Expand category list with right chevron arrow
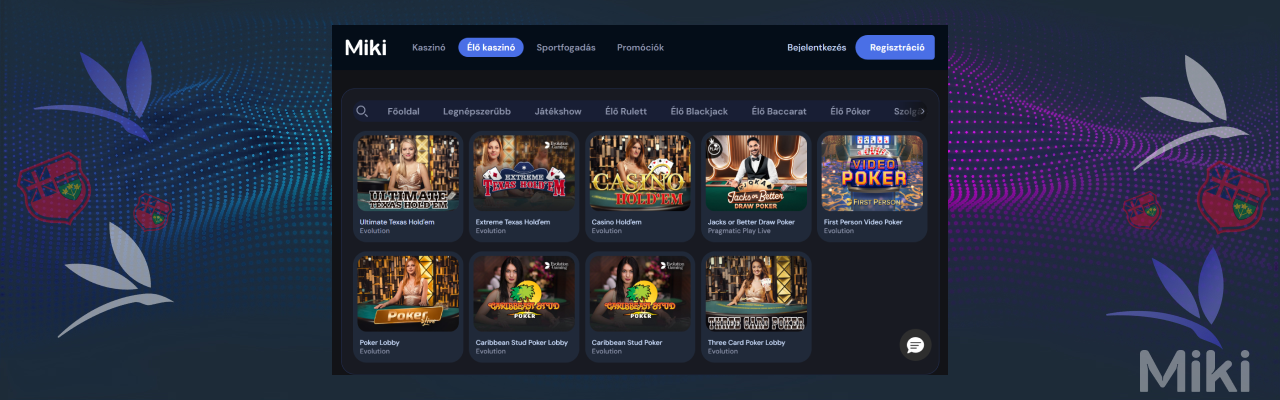 click(922, 111)
